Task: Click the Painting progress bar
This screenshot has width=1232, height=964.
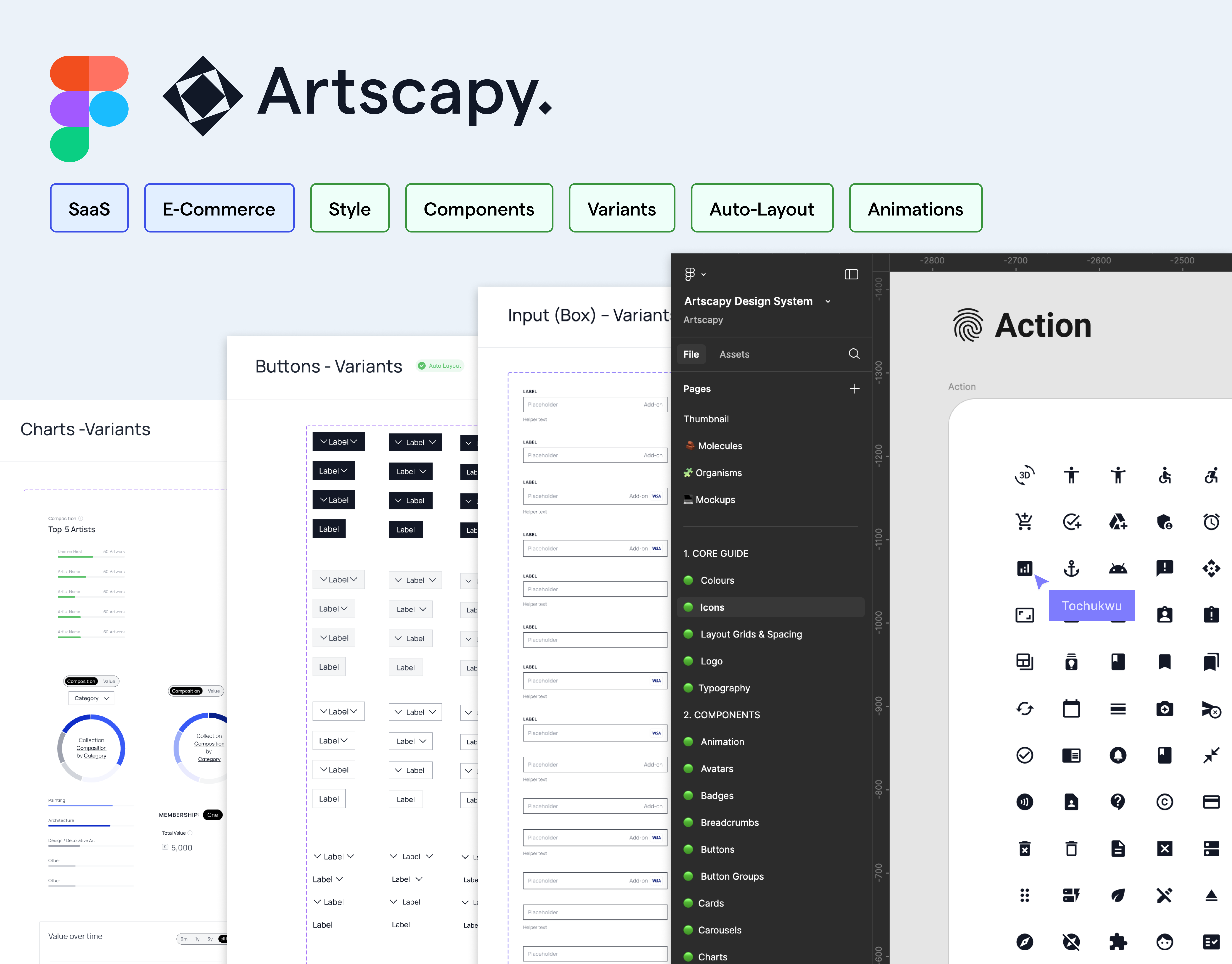Action: 90,805
